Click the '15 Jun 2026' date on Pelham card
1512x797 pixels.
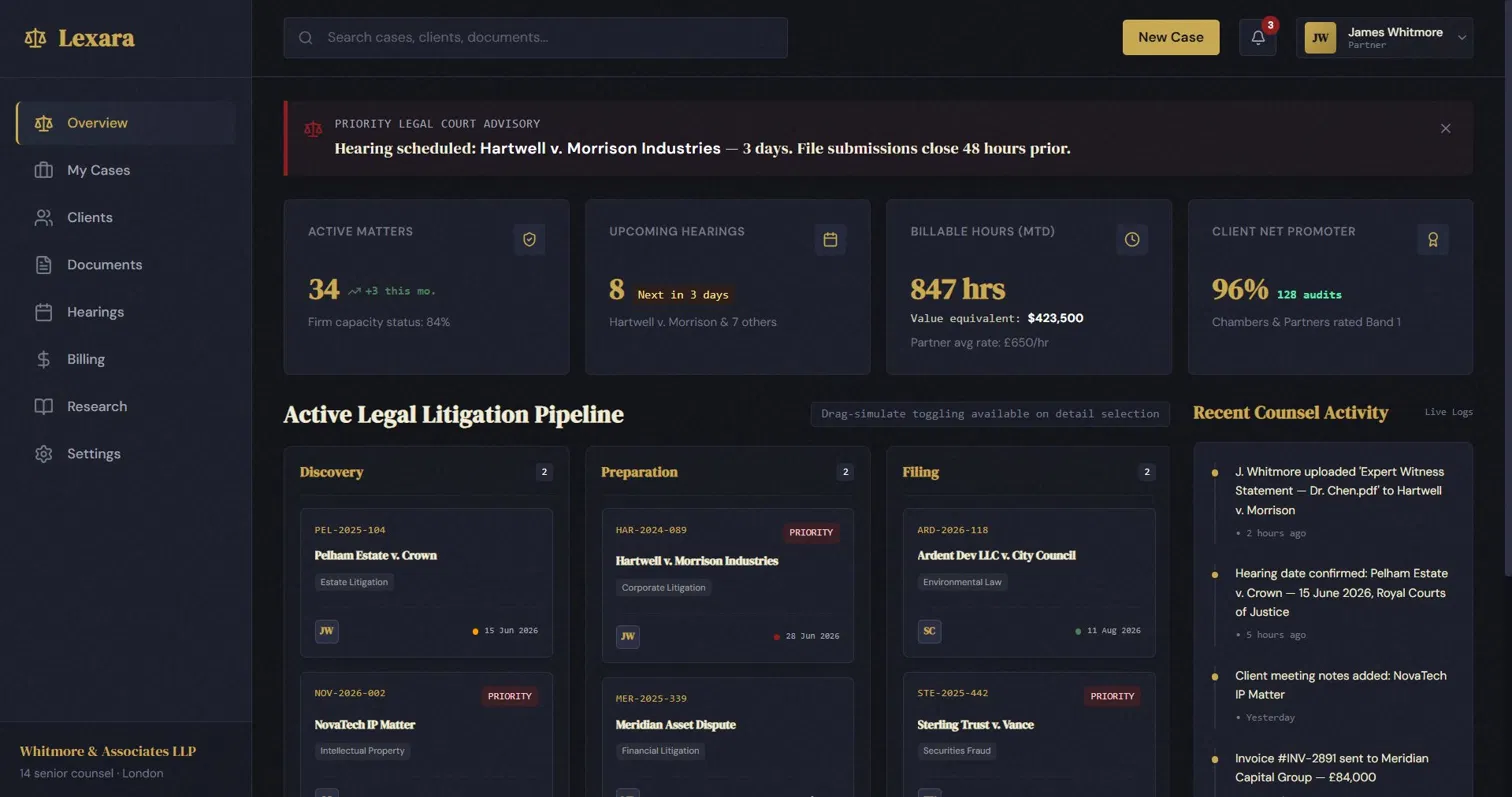(511, 631)
